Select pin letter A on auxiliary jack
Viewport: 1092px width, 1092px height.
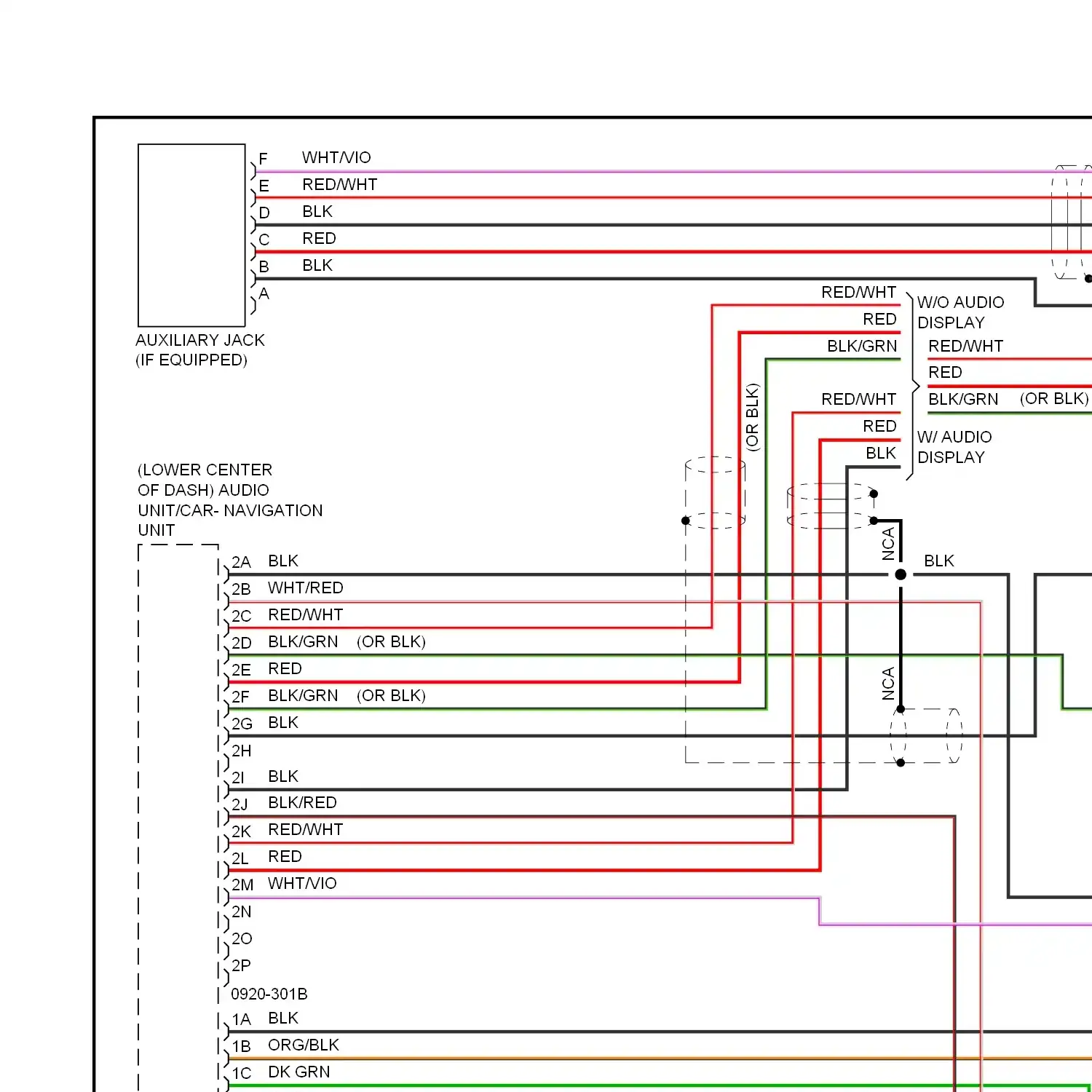pos(264,293)
